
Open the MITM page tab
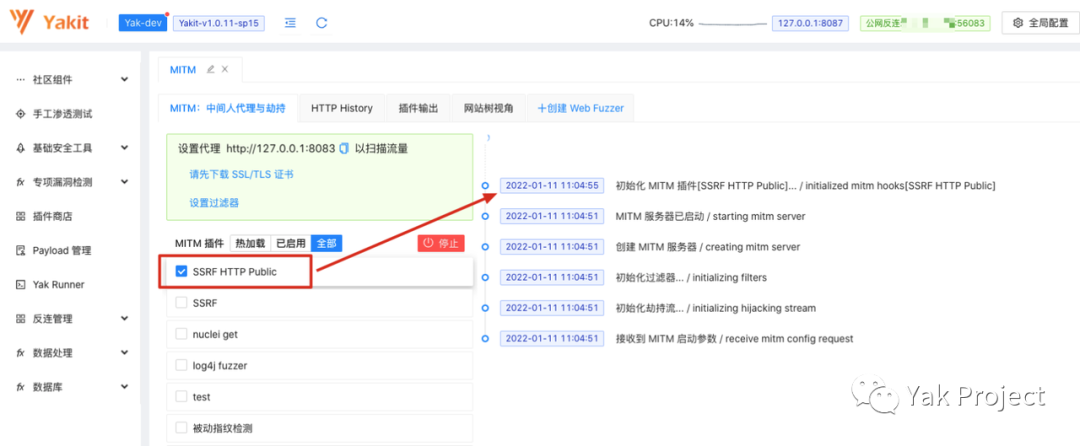tap(183, 70)
